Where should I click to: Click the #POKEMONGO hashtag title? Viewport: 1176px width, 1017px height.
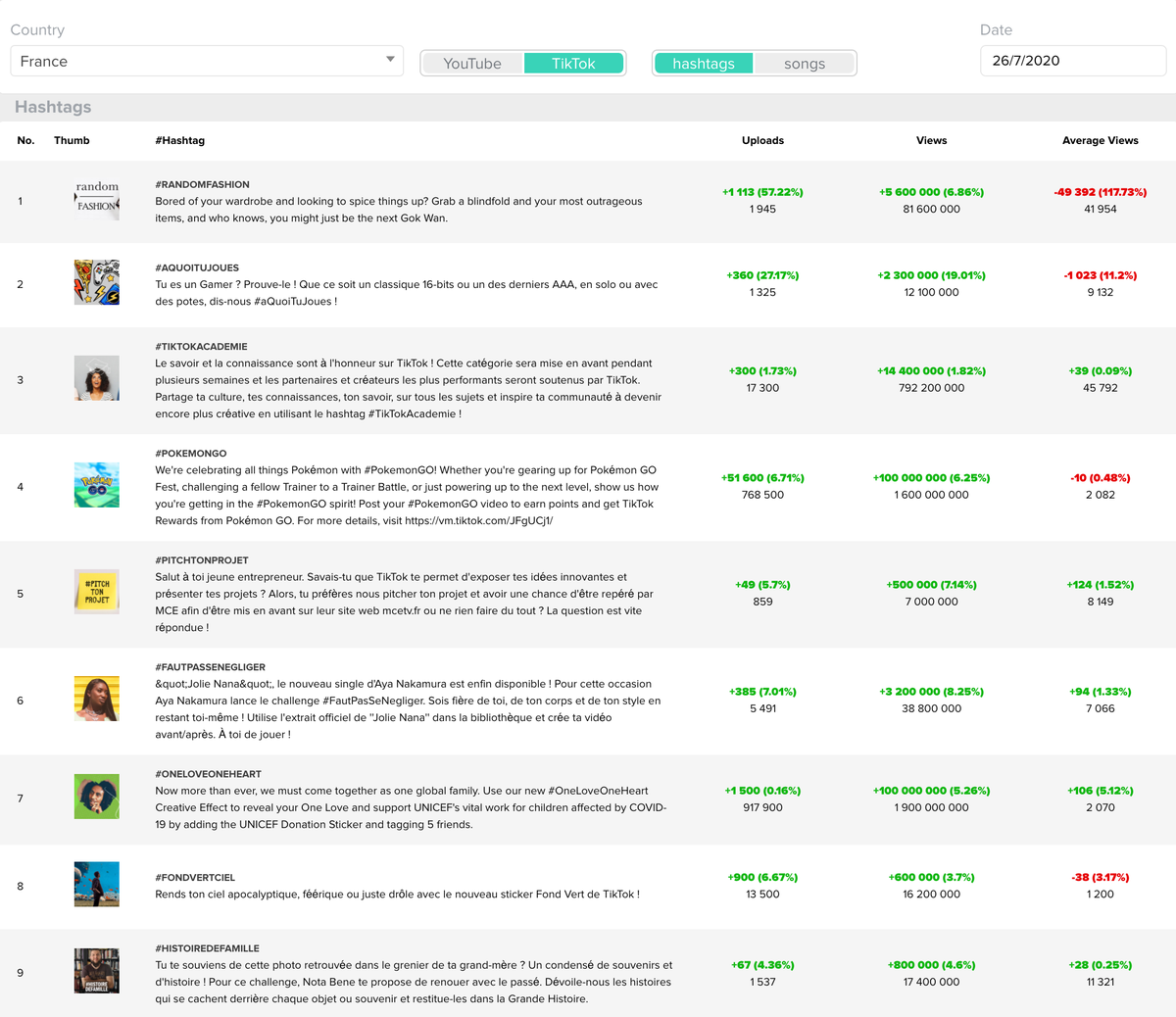click(x=191, y=454)
